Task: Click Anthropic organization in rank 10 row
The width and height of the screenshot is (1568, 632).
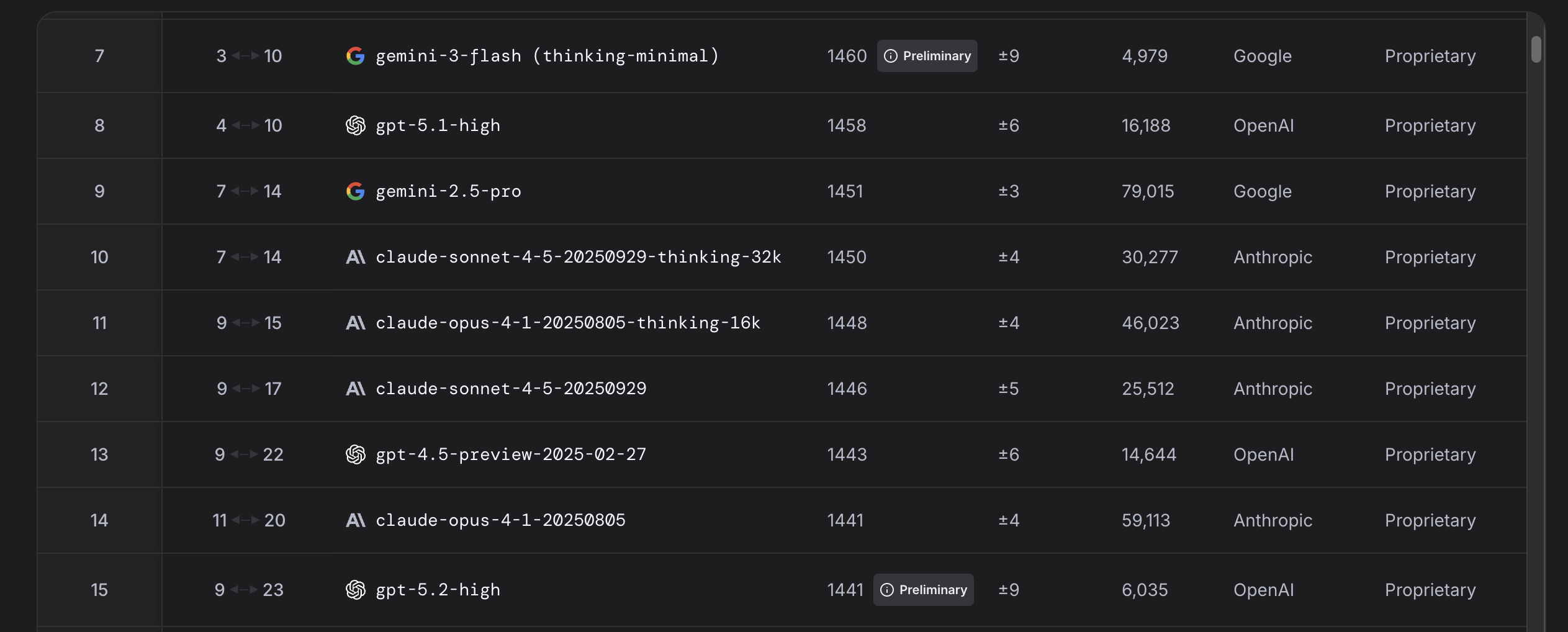Action: (1273, 257)
